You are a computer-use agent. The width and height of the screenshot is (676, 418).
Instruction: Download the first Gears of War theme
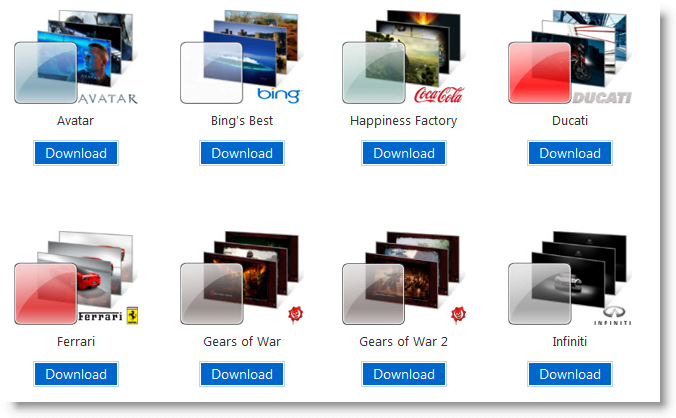[x=242, y=374]
